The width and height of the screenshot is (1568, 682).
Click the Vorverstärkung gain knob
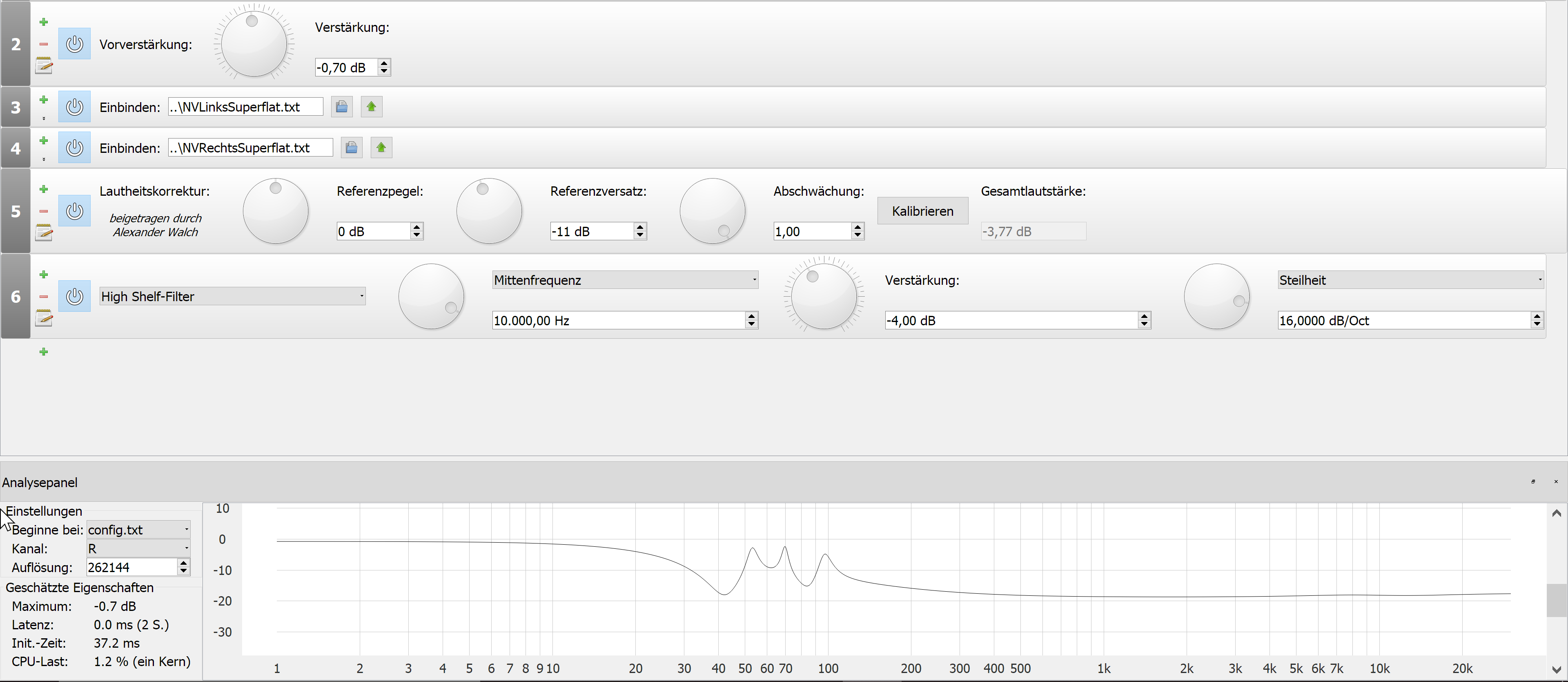[x=253, y=44]
